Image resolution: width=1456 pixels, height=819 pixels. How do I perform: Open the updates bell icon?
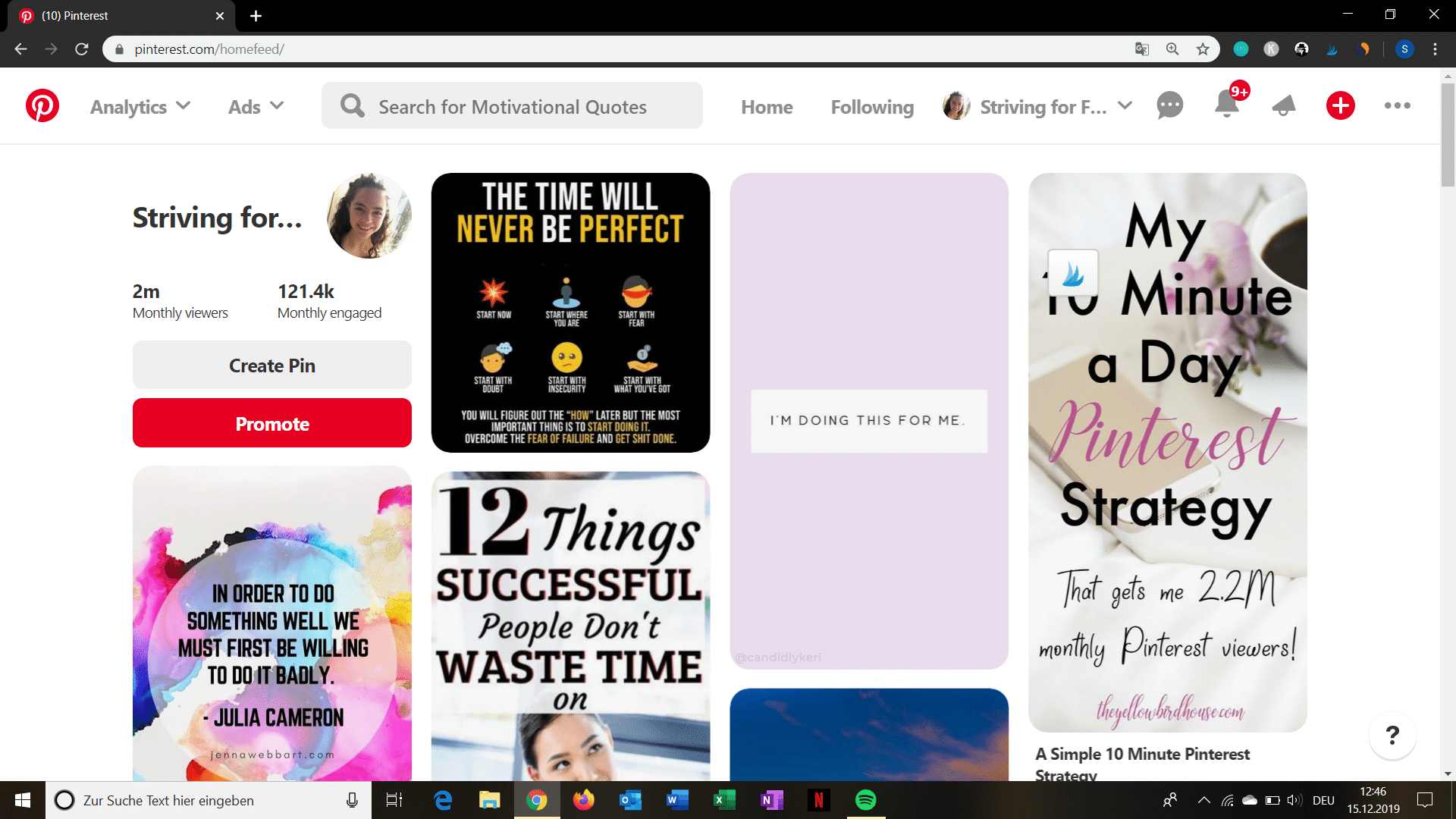(x=1282, y=106)
